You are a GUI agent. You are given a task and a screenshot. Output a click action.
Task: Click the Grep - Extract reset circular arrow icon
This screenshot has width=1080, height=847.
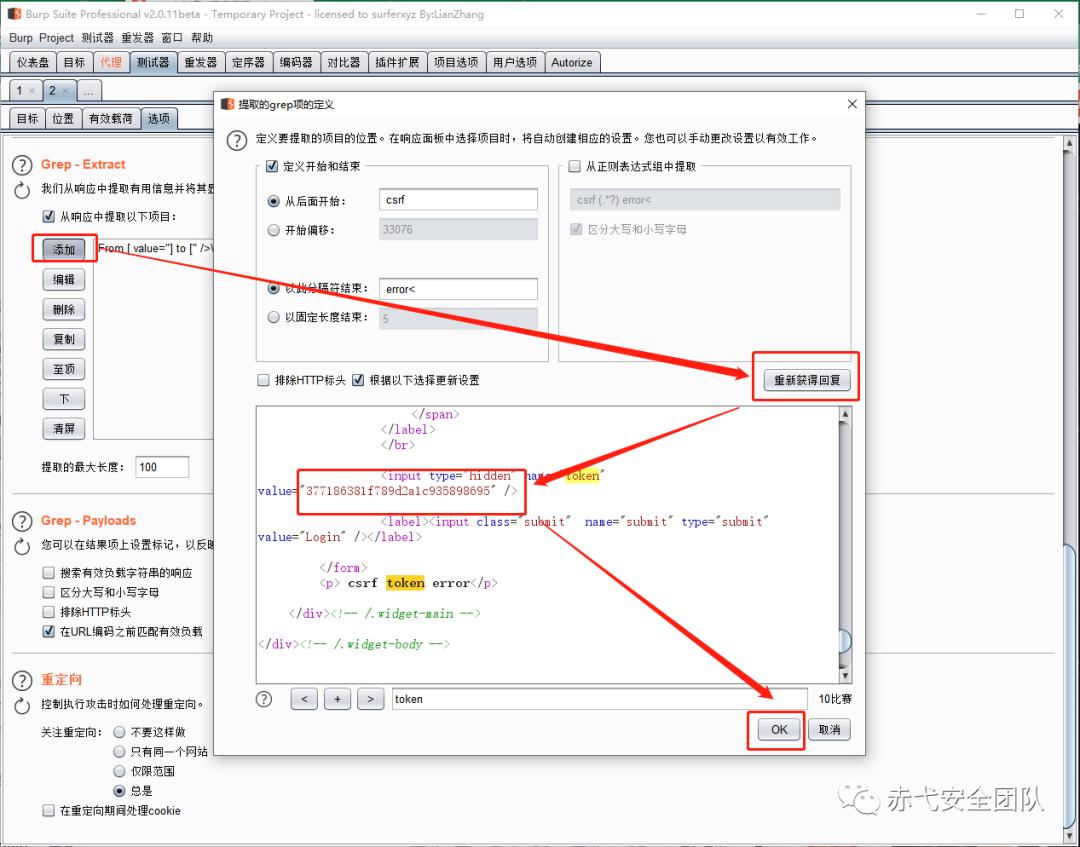pos(22,191)
